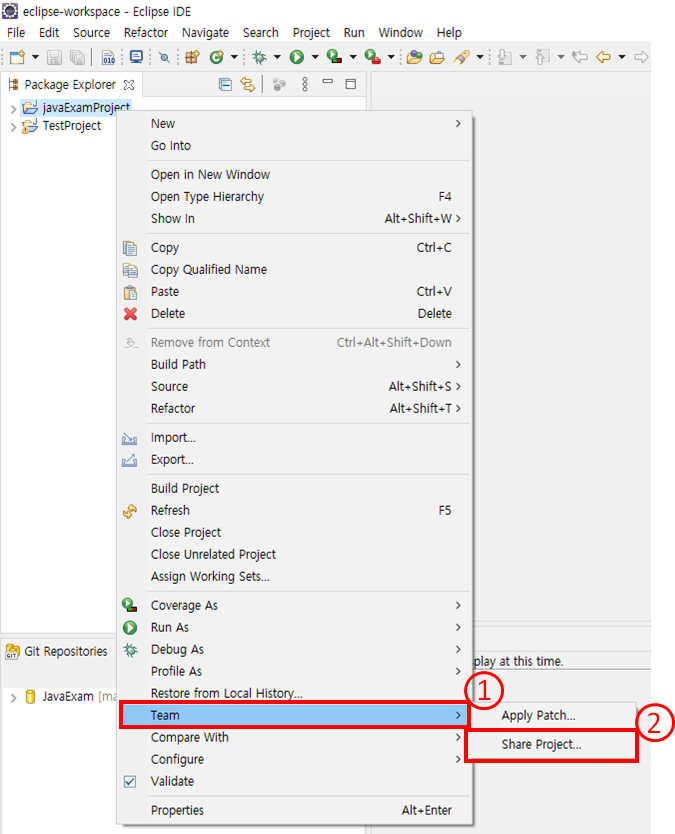Open the File menu
The width and height of the screenshot is (675, 834).
coord(16,32)
